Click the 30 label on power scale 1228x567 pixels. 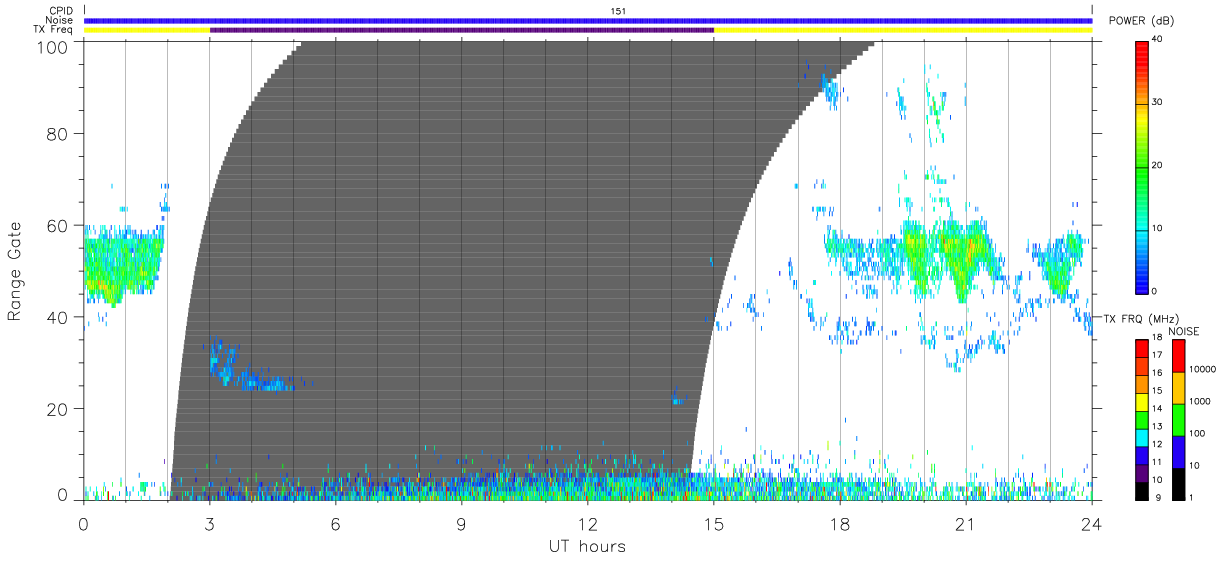(1158, 103)
